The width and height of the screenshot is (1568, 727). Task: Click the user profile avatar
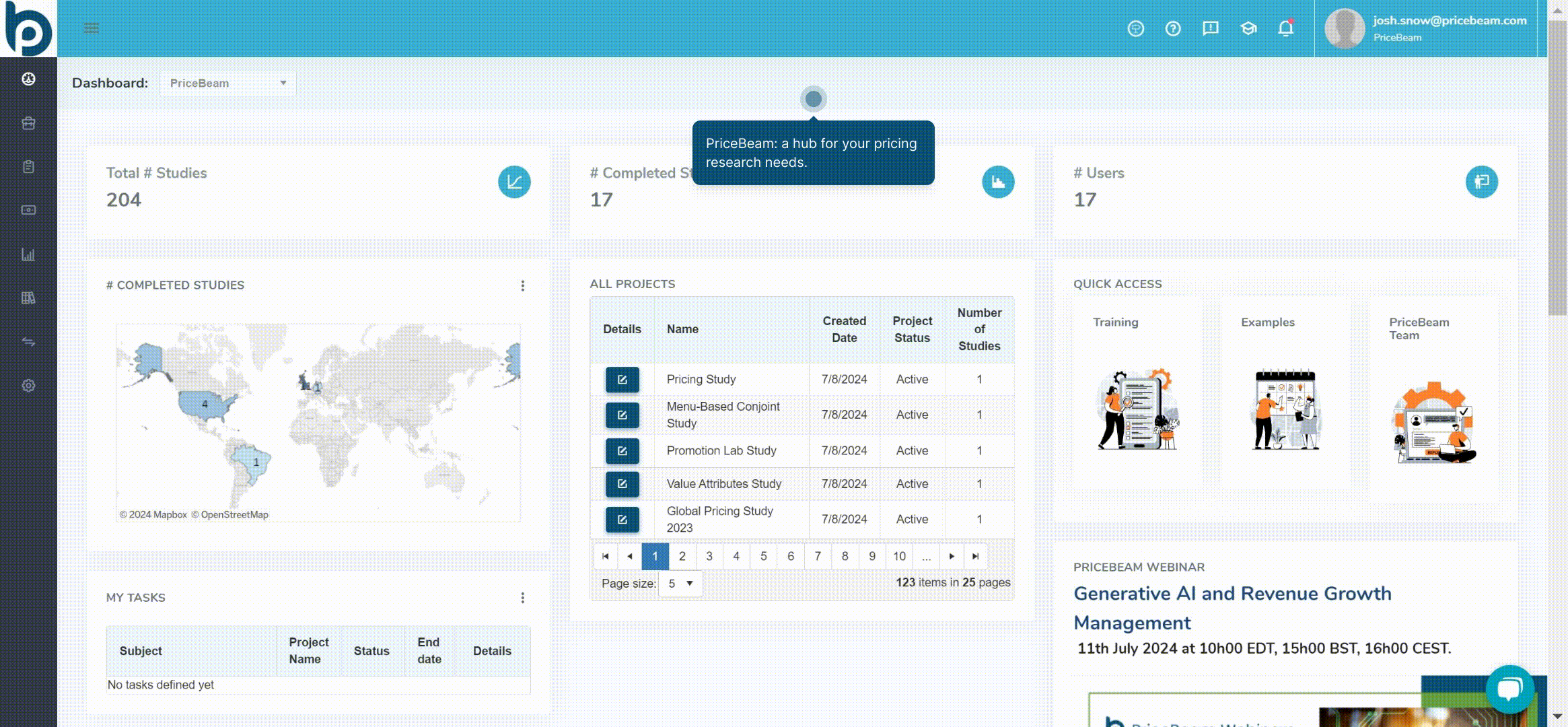[1344, 28]
